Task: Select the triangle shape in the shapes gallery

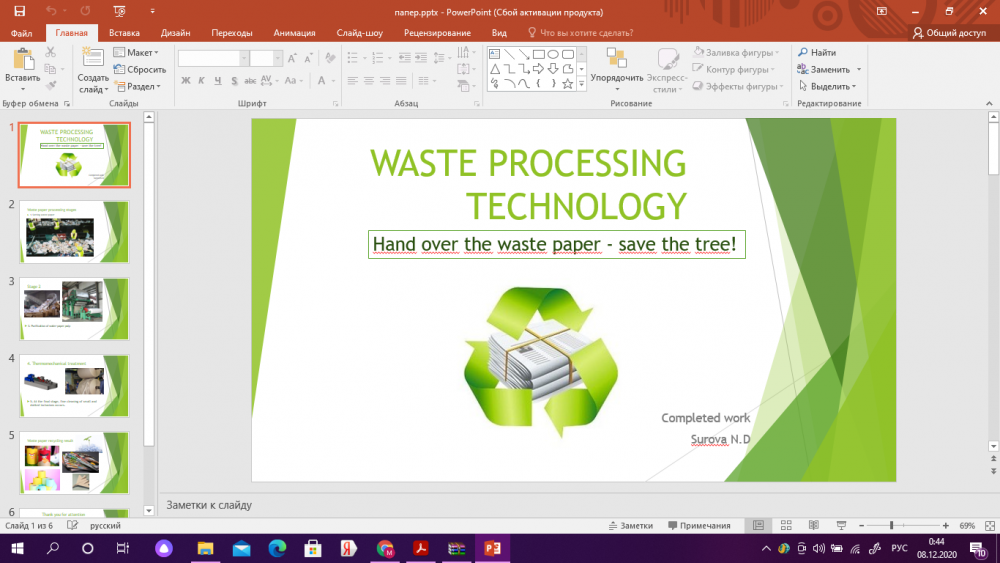Action: coord(495,69)
